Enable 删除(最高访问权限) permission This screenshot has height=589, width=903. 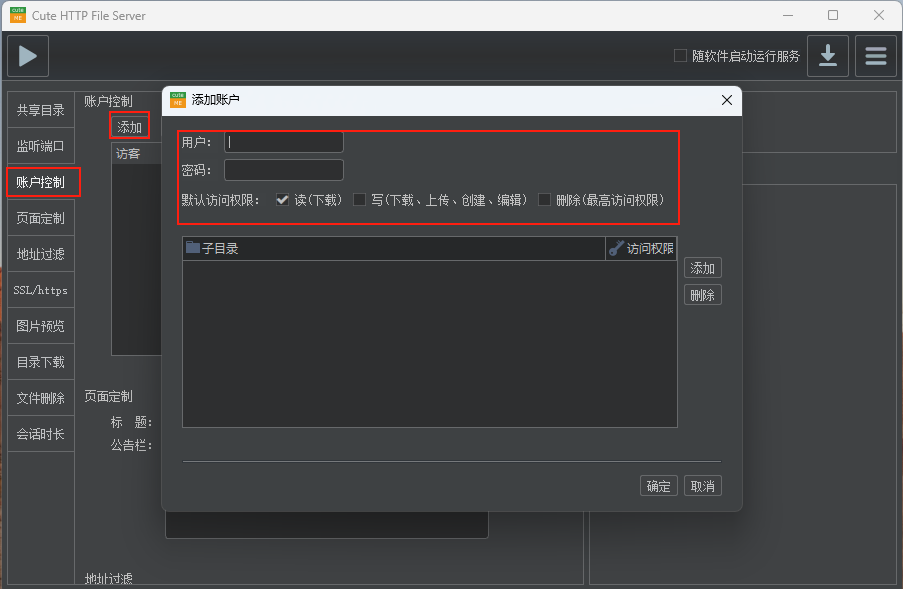click(545, 199)
